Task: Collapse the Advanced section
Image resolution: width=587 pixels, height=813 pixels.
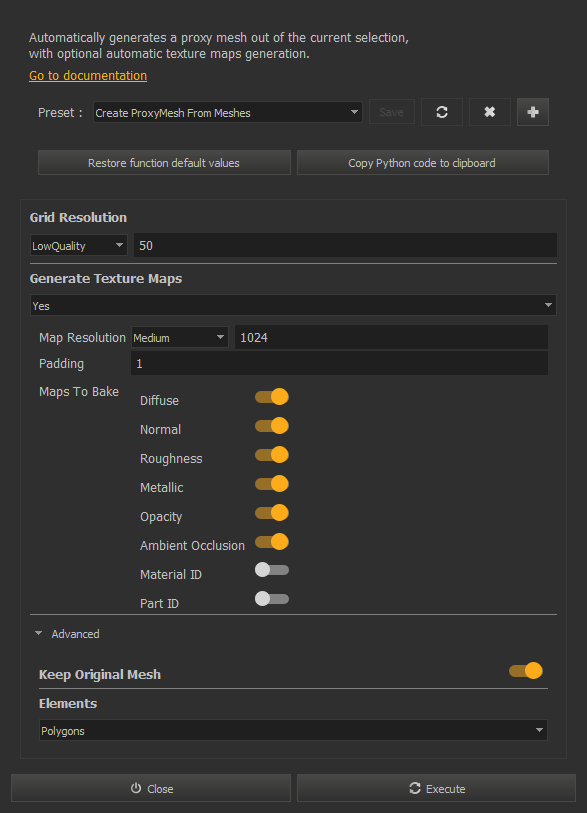Action: [x=67, y=634]
